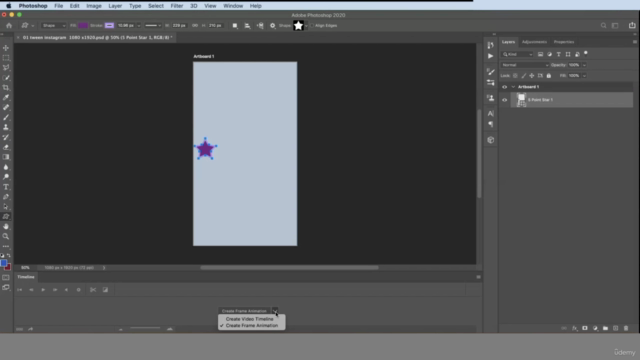
Task: Select the Hand tool
Action: [6, 227]
